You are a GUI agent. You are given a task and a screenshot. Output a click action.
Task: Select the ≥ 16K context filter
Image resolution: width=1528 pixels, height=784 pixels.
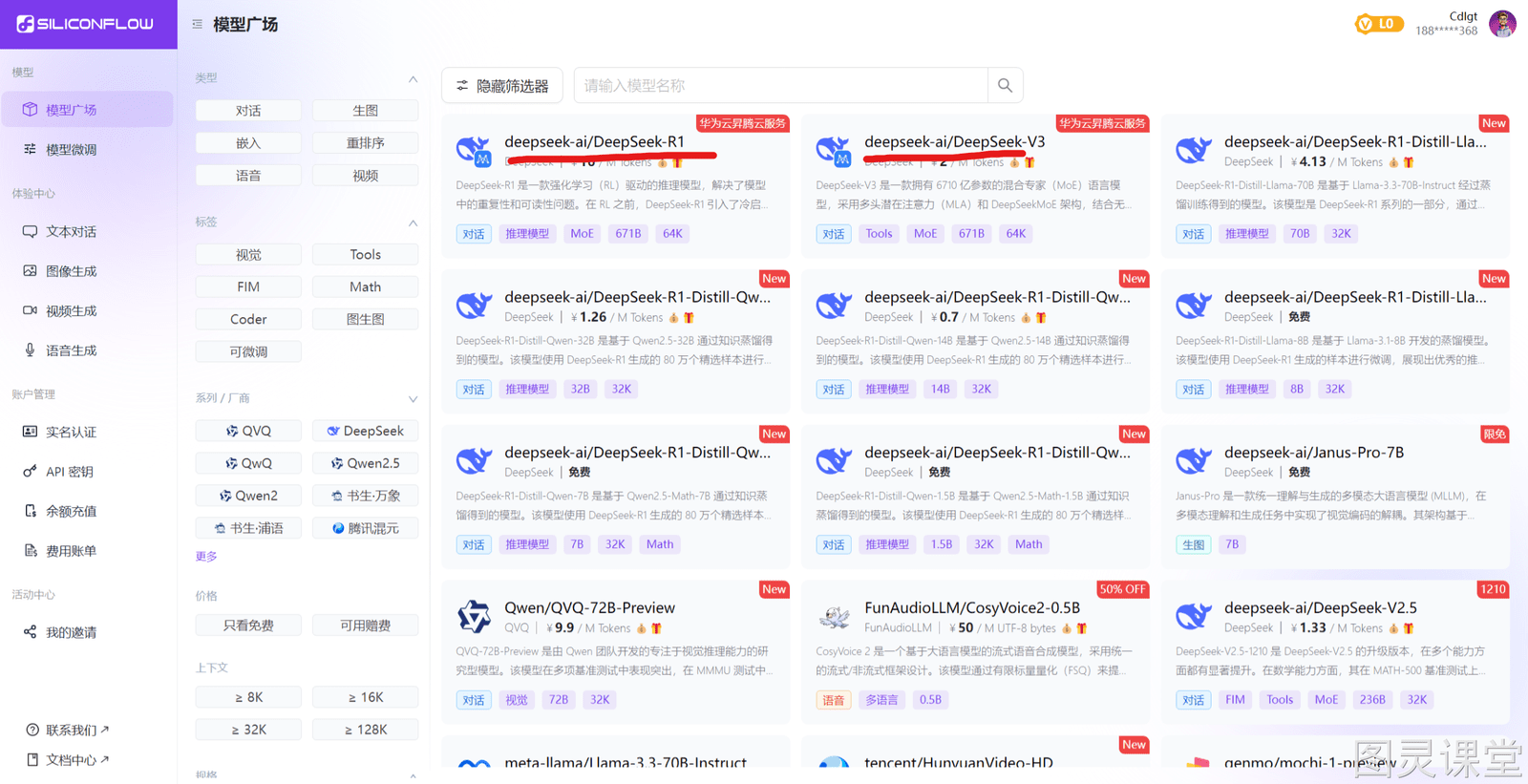365,698
